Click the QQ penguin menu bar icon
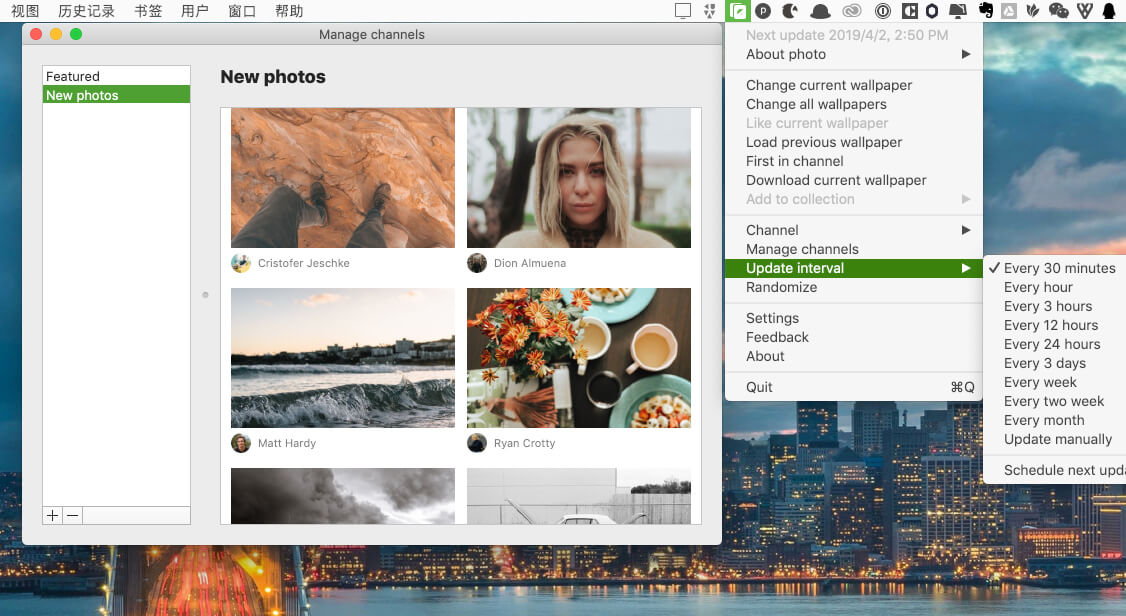The height and width of the screenshot is (616, 1126). pyautogui.click(x=1109, y=11)
